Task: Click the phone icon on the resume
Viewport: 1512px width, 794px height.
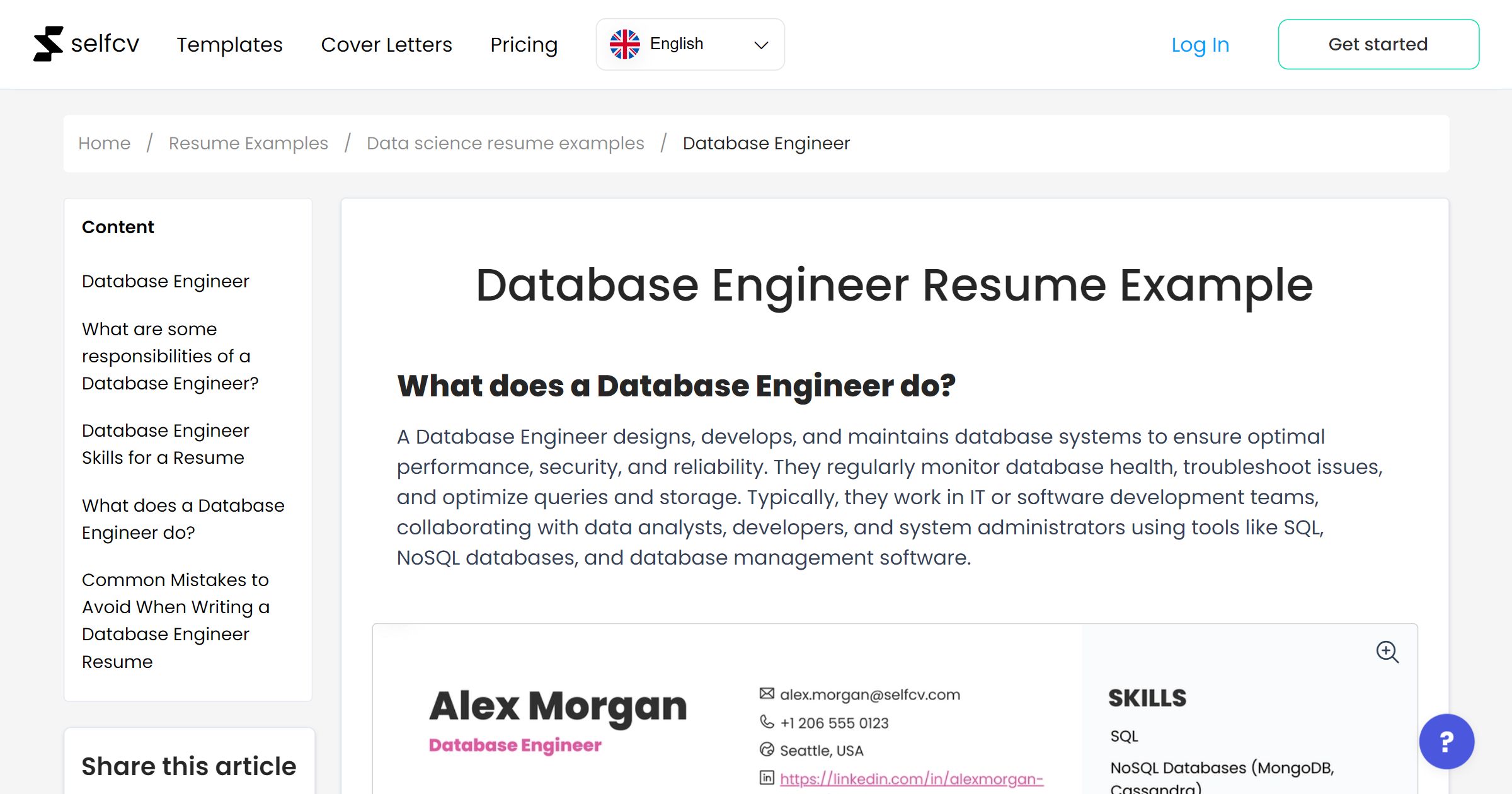Action: 766,722
